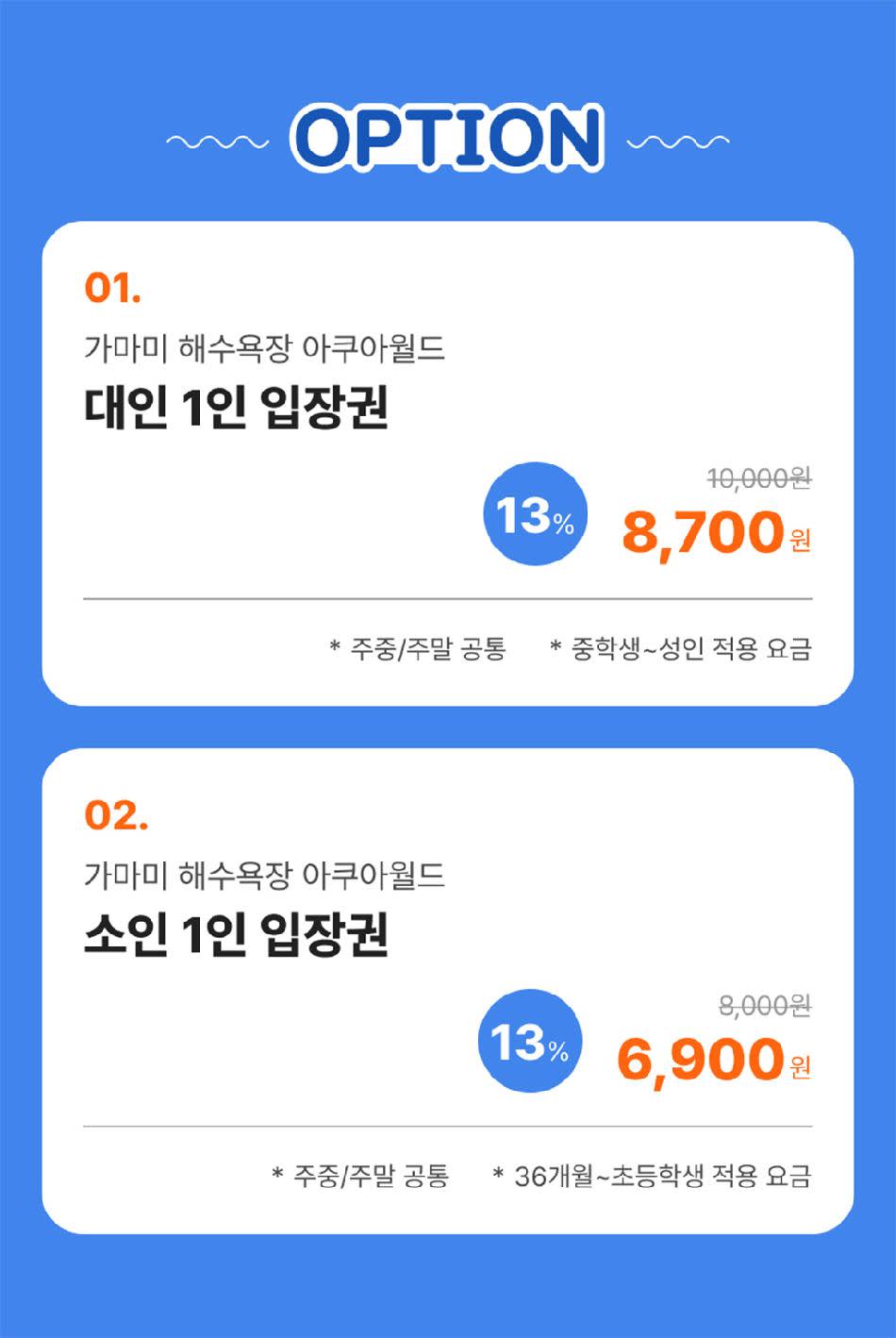This screenshot has width=896, height=1338.
Task: Click the 6,900원 discounted price
Action: click(x=713, y=1060)
